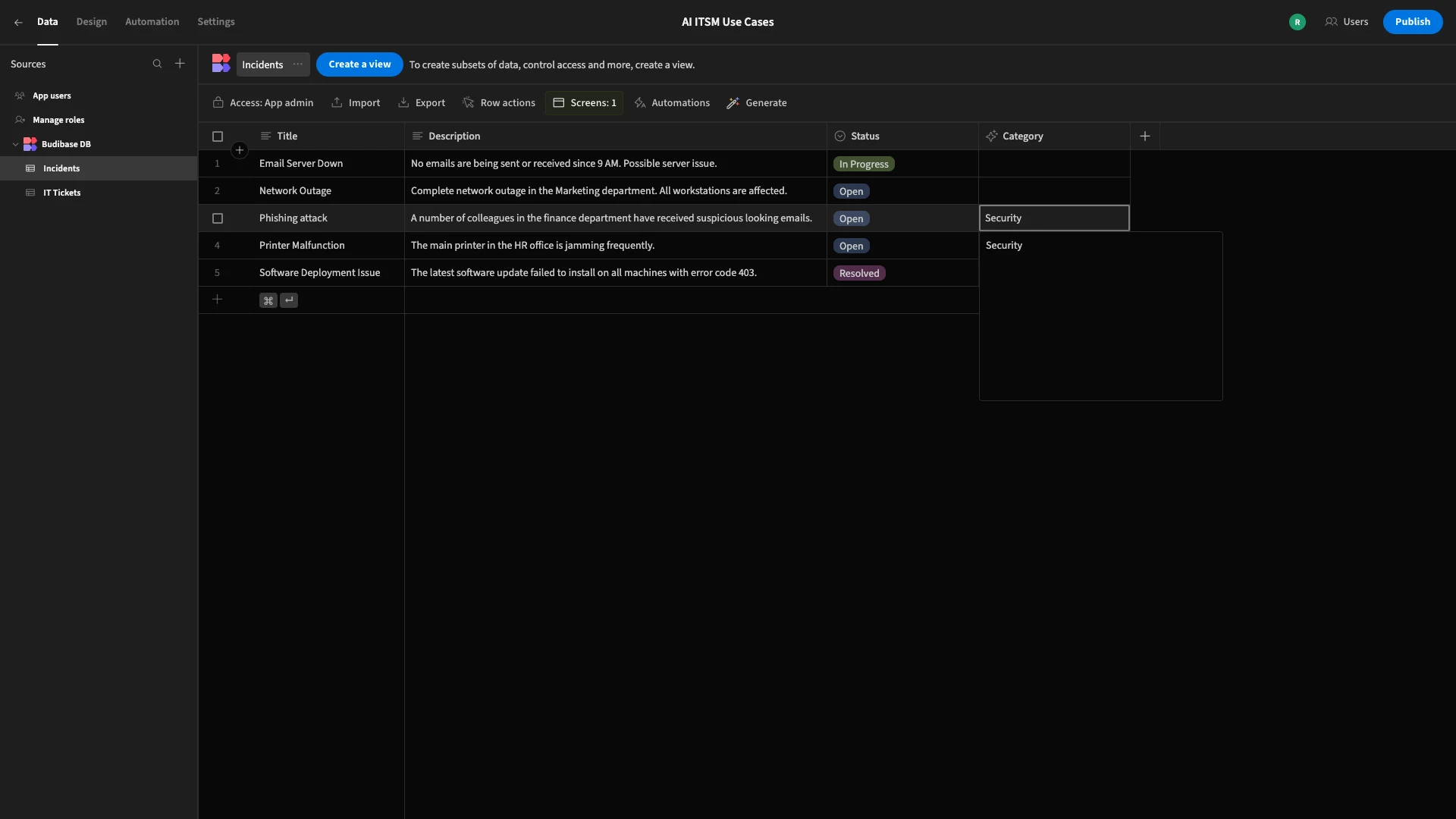Click Printer Malfunction title cell
This screenshot has height=819, width=1456.
(328, 246)
